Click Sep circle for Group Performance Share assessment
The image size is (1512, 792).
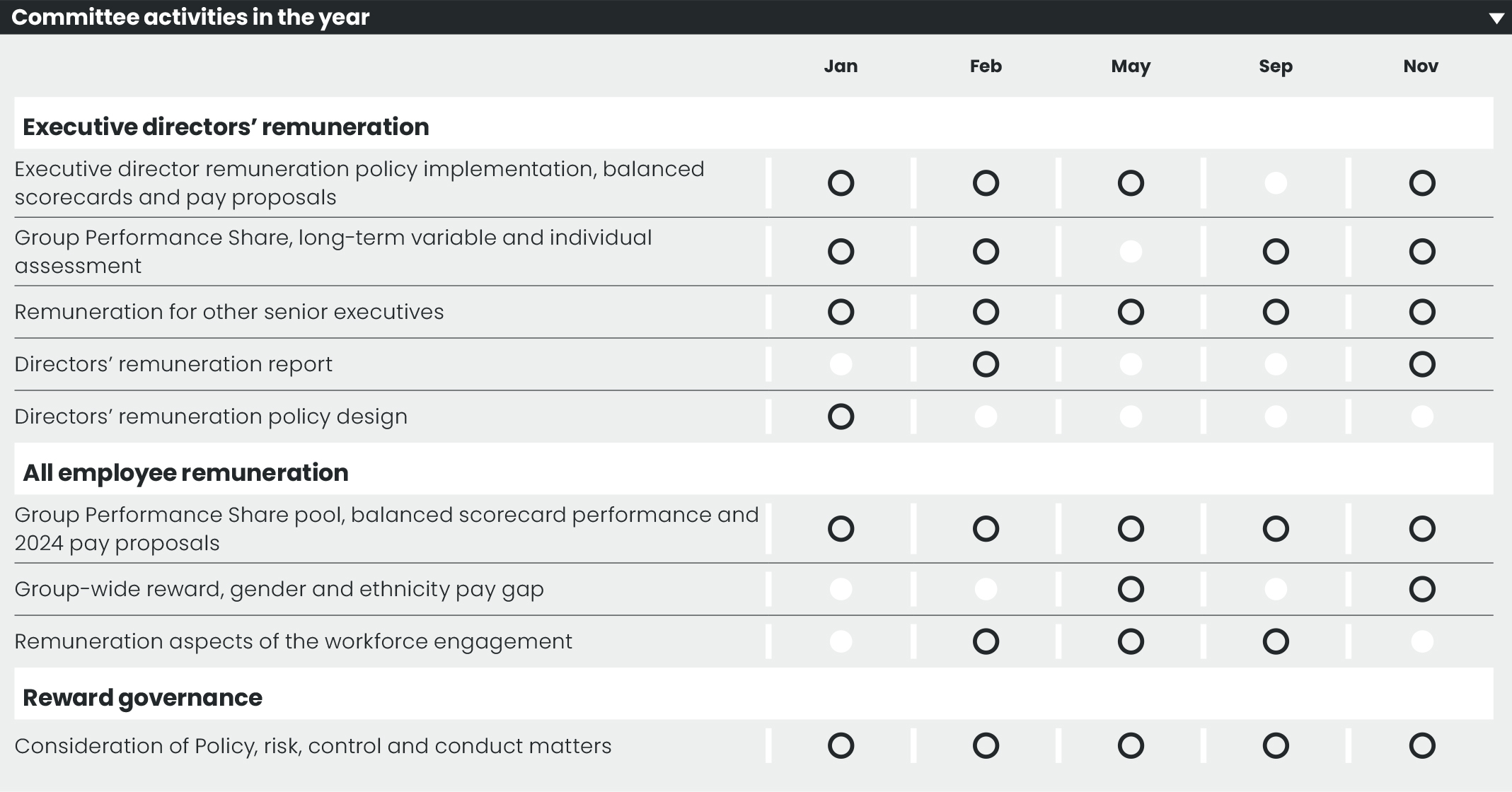(1276, 252)
